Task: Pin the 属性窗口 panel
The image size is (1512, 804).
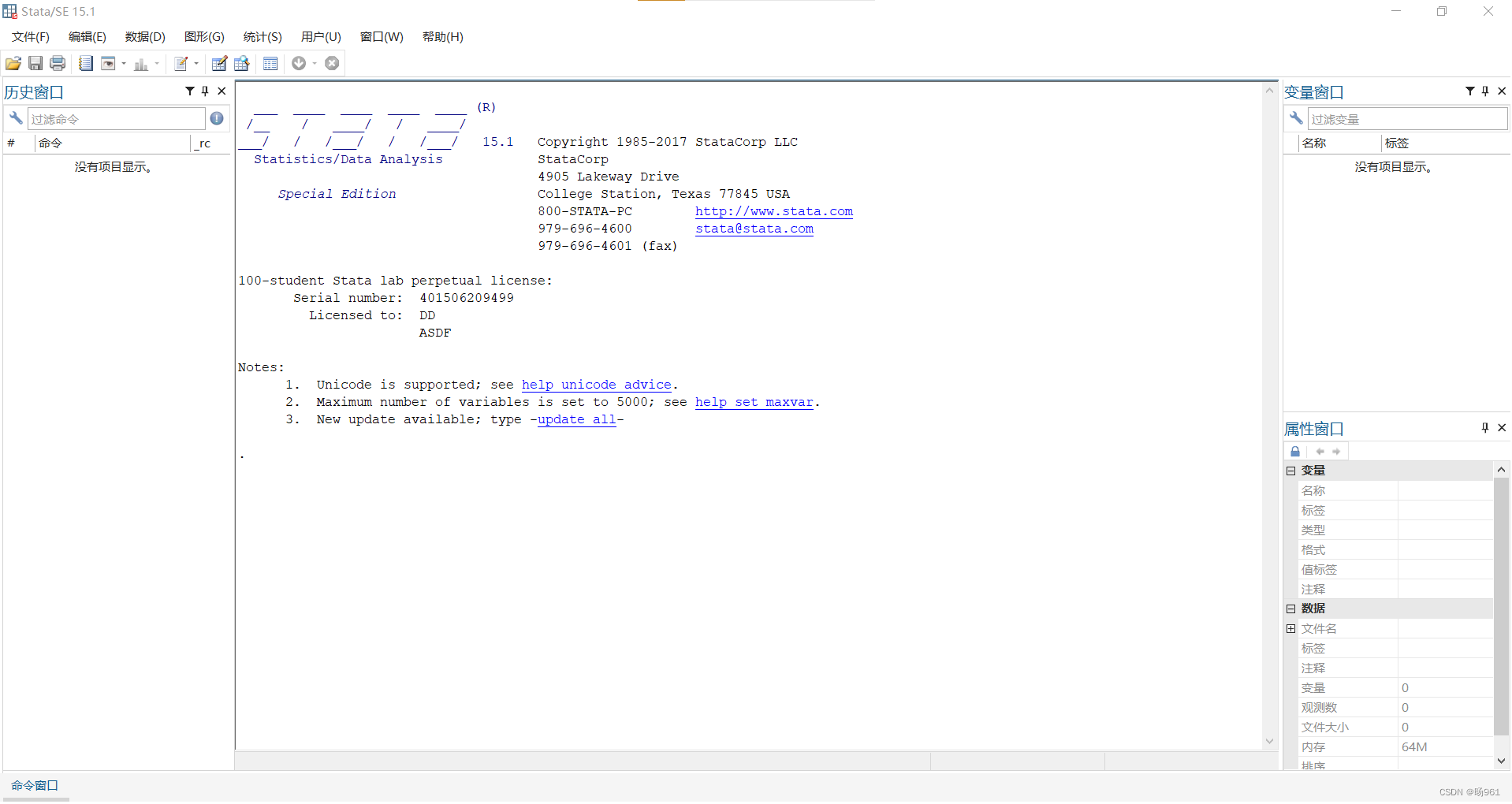Action: click(1485, 428)
